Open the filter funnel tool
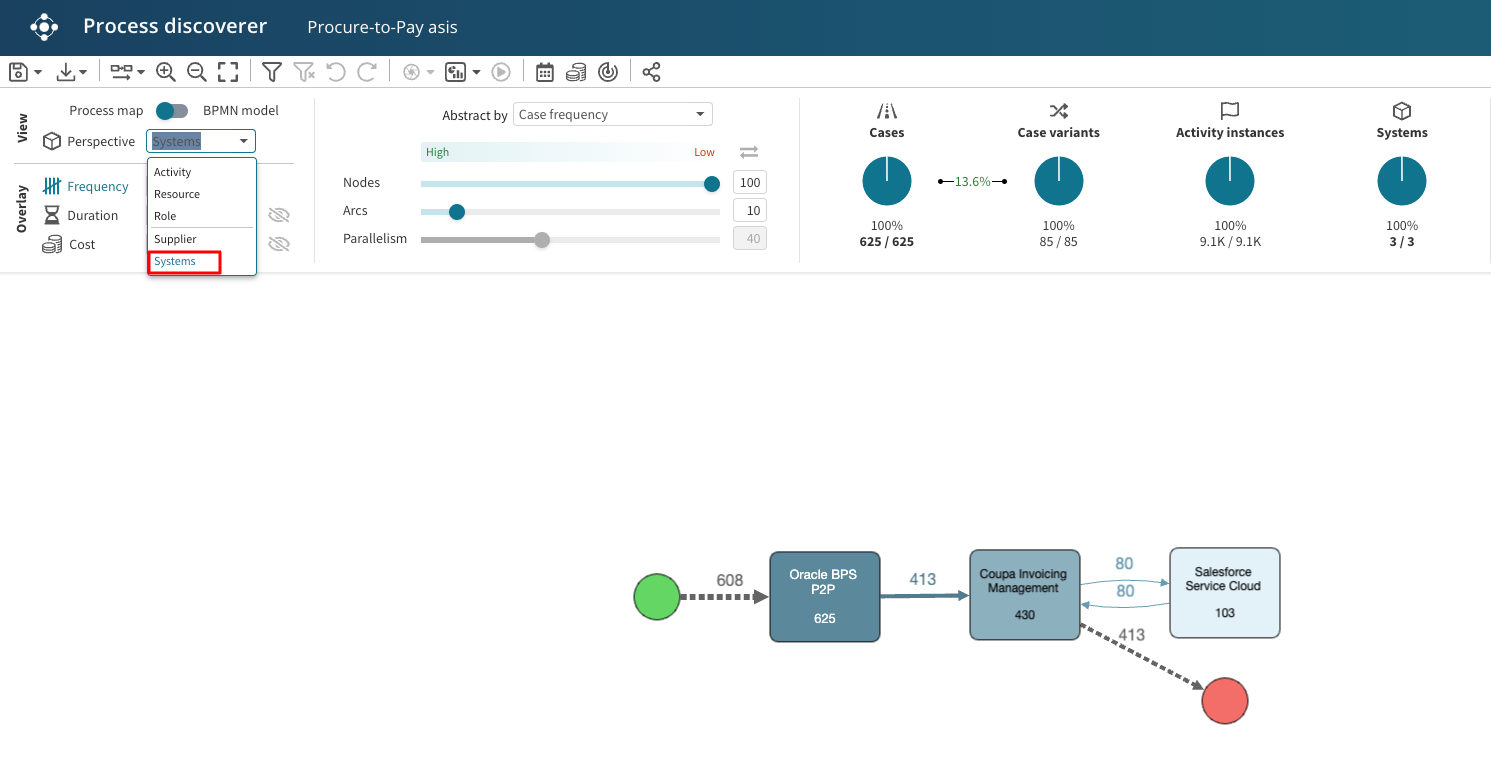Viewport: 1491px width, 772px height. click(271, 72)
